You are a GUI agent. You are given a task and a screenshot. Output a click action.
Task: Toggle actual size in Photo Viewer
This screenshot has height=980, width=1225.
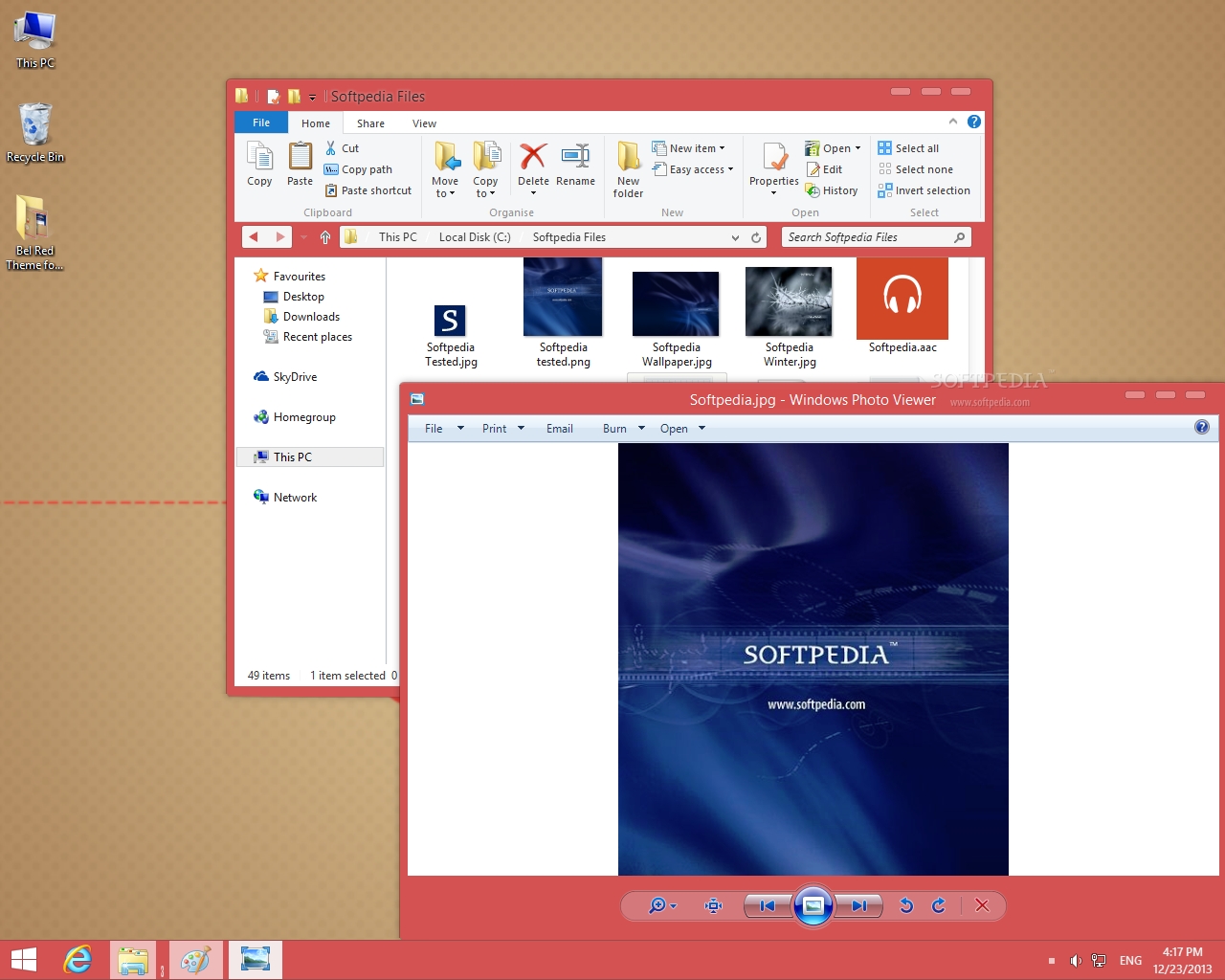click(713, 905)
